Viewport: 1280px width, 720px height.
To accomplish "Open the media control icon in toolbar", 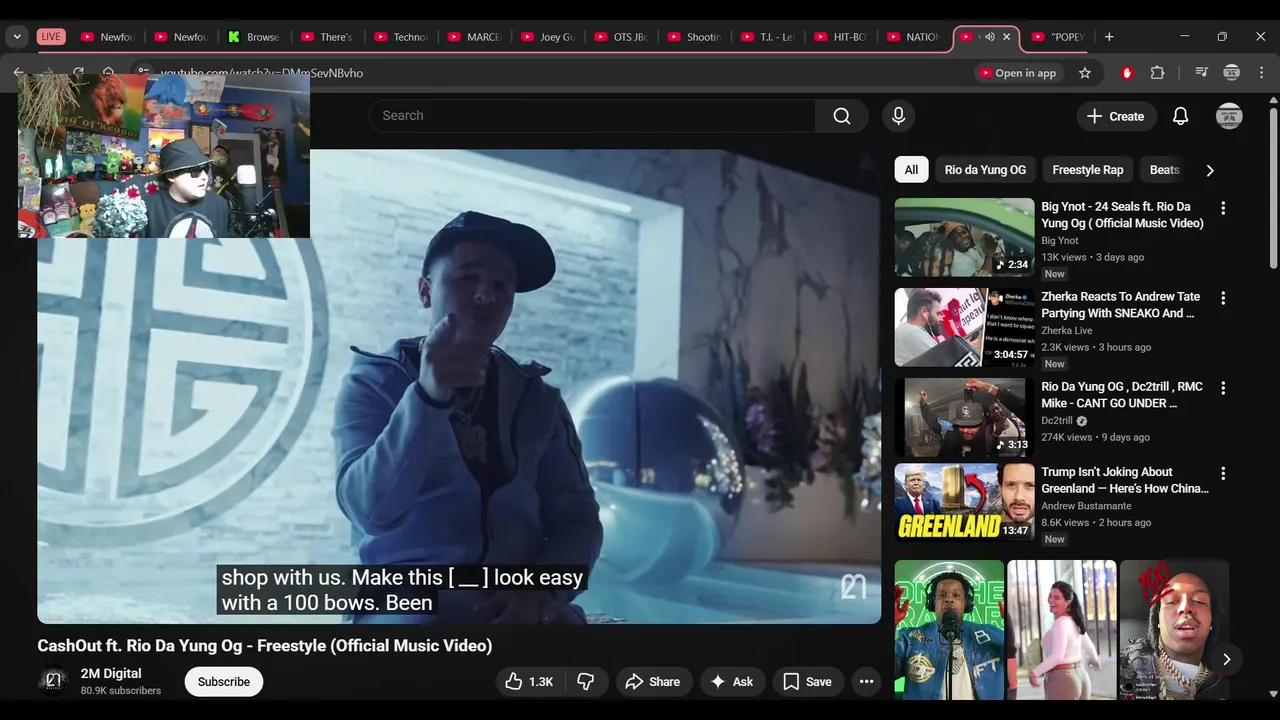I will (x=1202, y=73).
